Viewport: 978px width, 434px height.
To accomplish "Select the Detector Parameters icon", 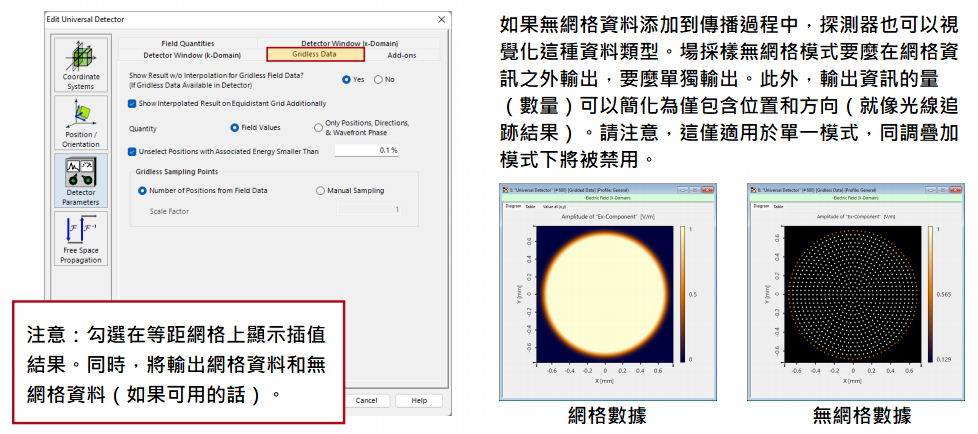I will tap(81, 179).
